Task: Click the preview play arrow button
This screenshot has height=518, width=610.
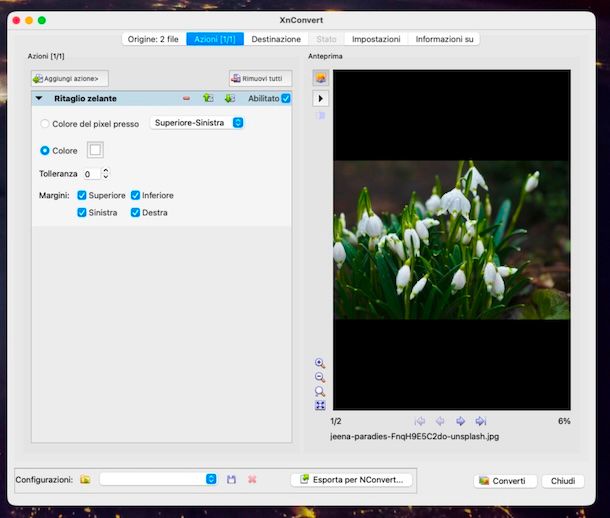Action: 321,98
